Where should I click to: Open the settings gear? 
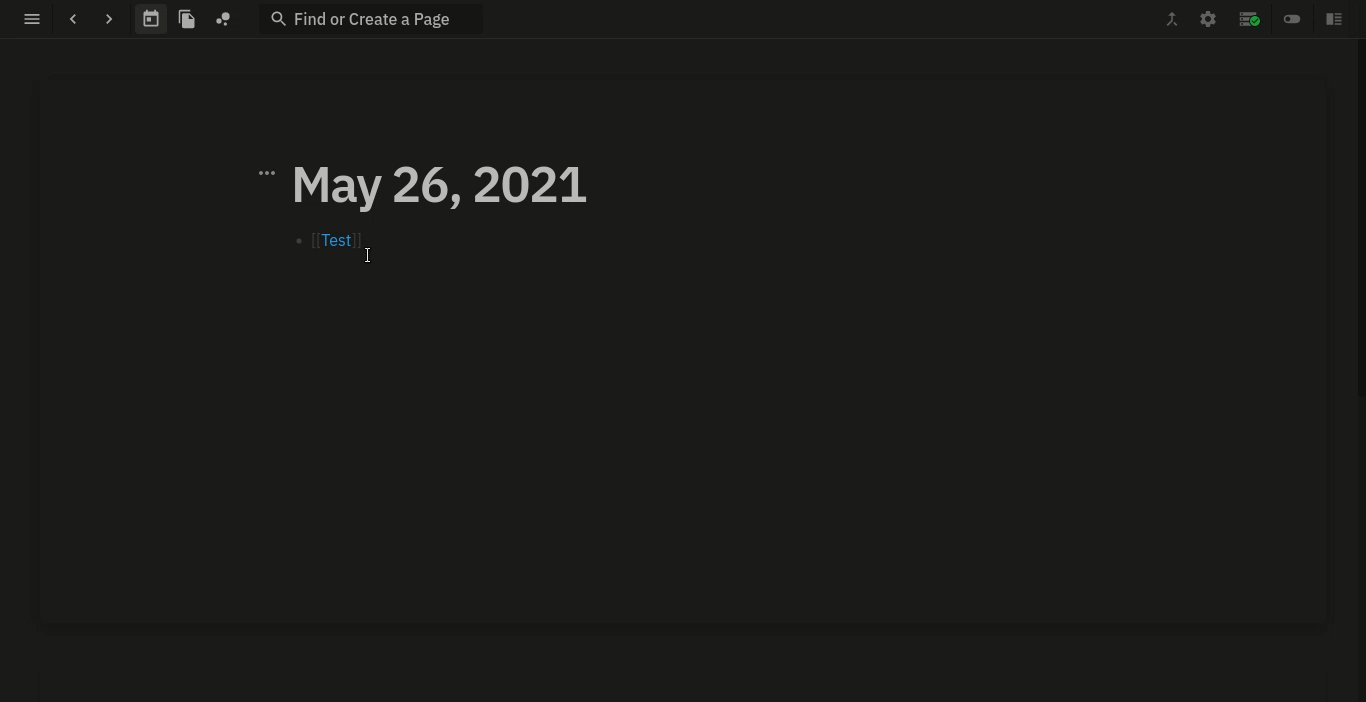click(1208, 19)
